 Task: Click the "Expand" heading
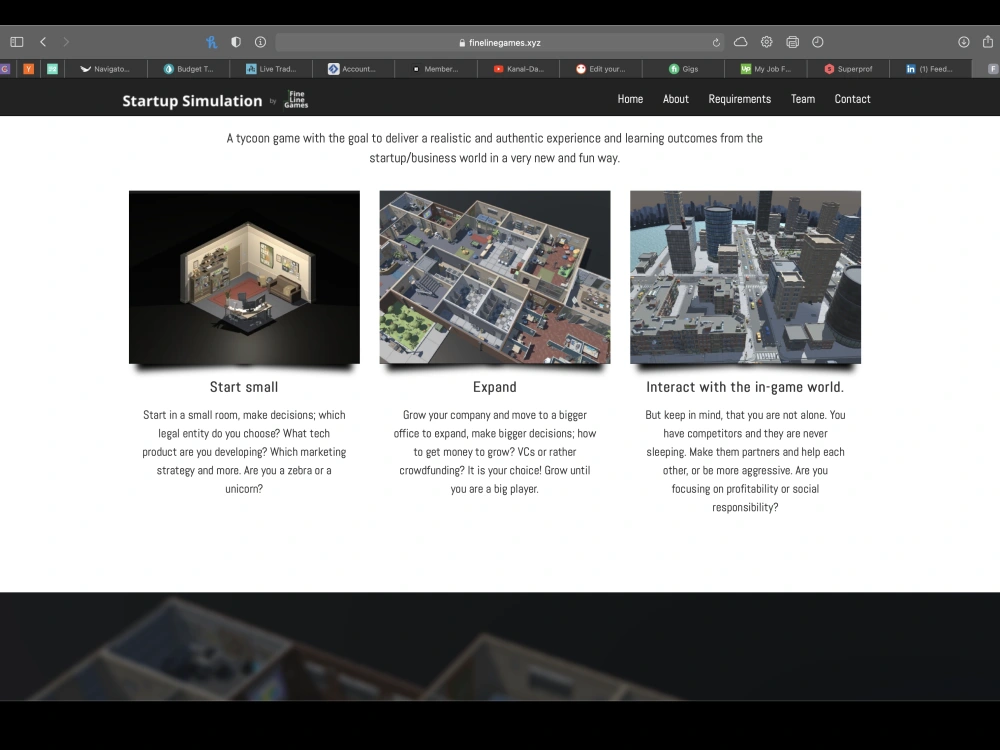(x=495, y=387)
